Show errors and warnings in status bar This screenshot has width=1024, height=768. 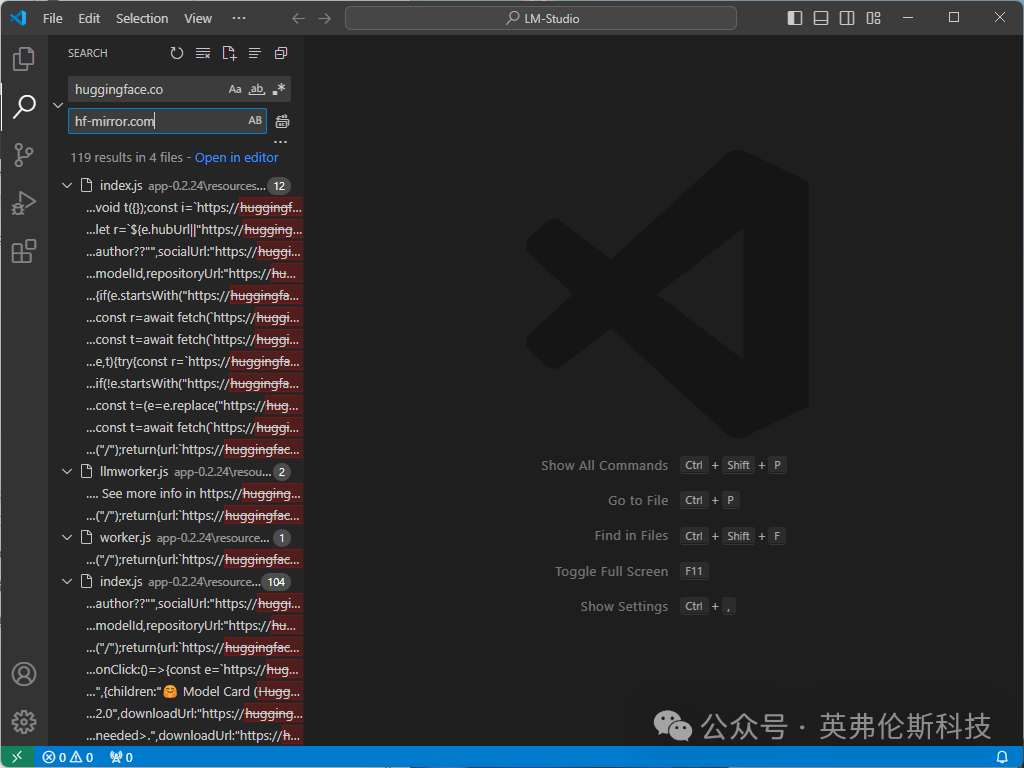68,757
